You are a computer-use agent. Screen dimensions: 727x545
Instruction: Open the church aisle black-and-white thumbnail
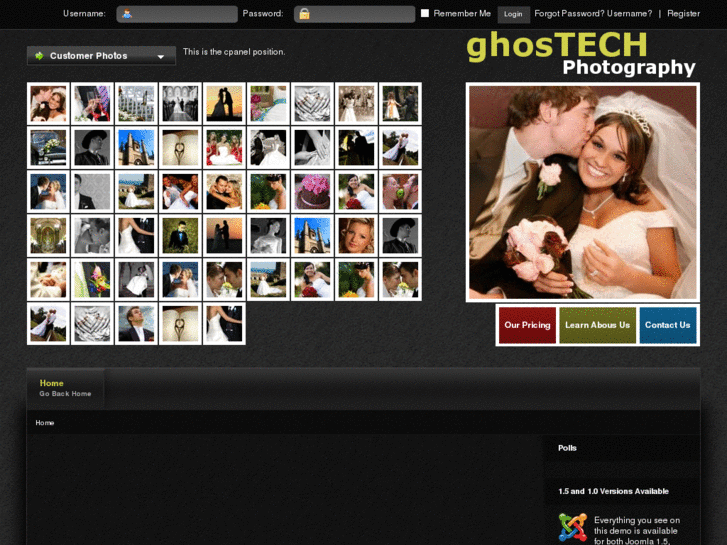click(x=180, y=103)
